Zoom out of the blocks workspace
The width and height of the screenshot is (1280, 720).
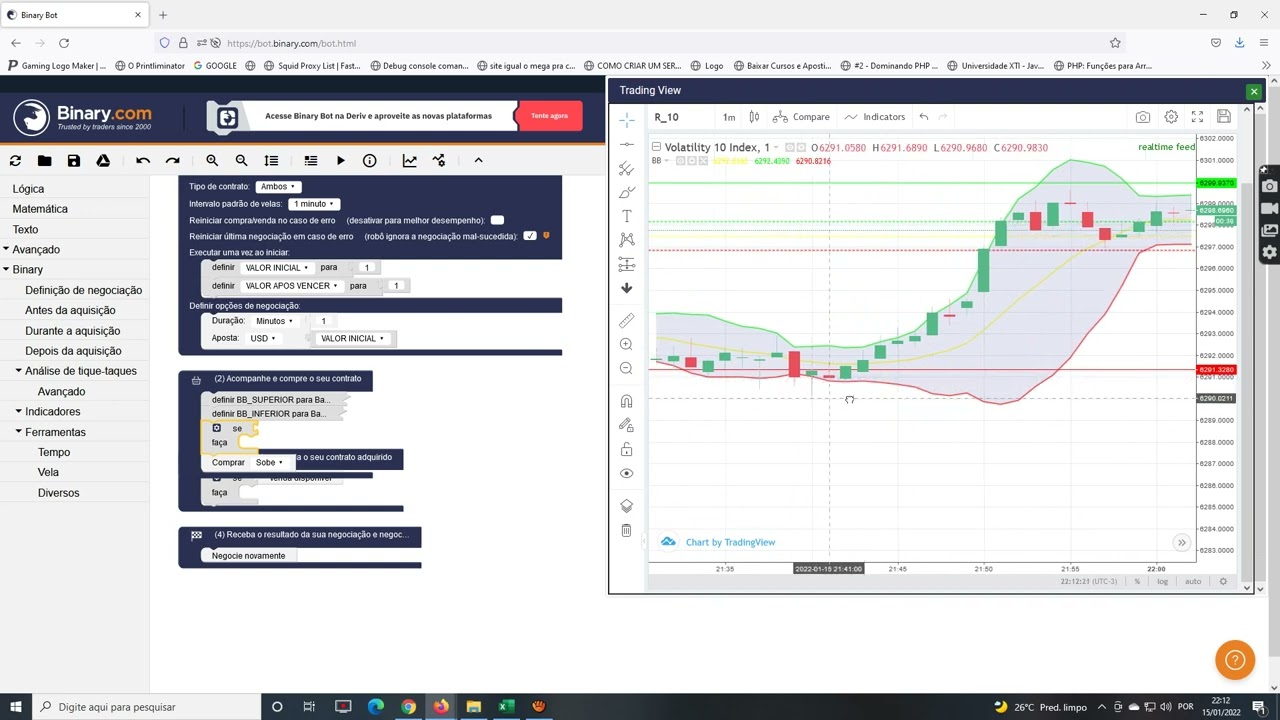pos(241,160)
